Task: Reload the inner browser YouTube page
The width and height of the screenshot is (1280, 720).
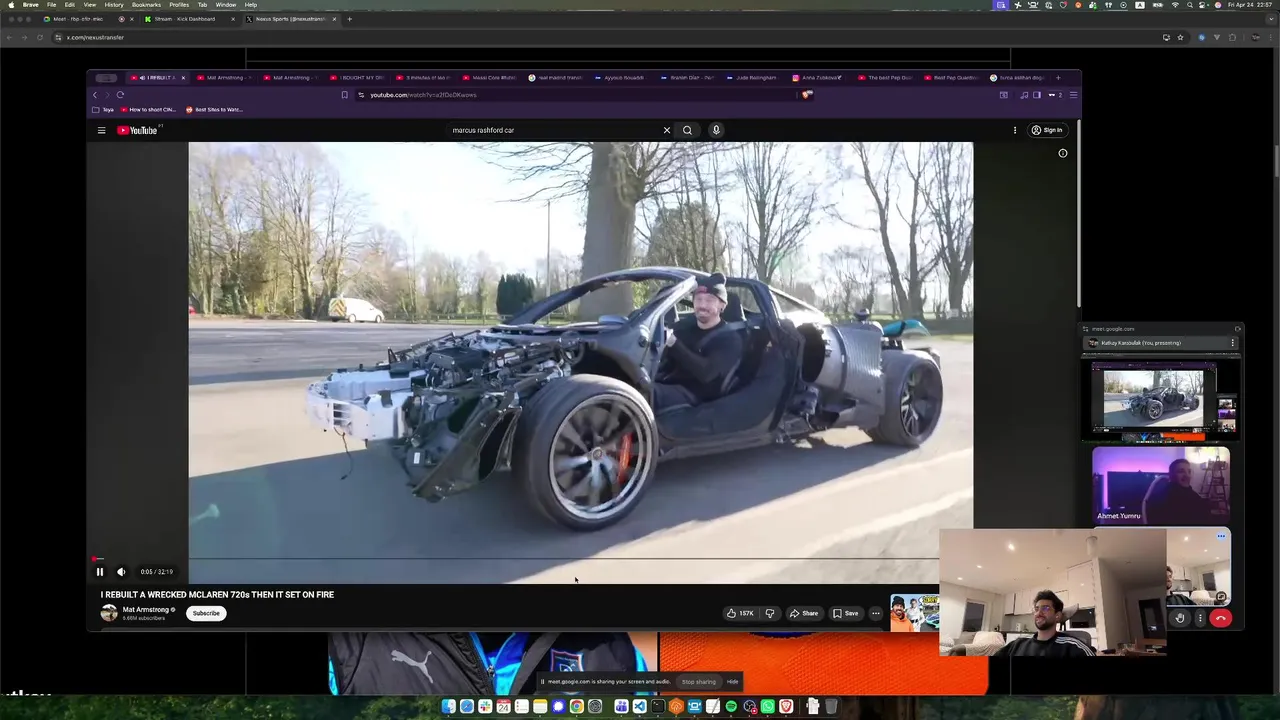Action: coord(120,95)
